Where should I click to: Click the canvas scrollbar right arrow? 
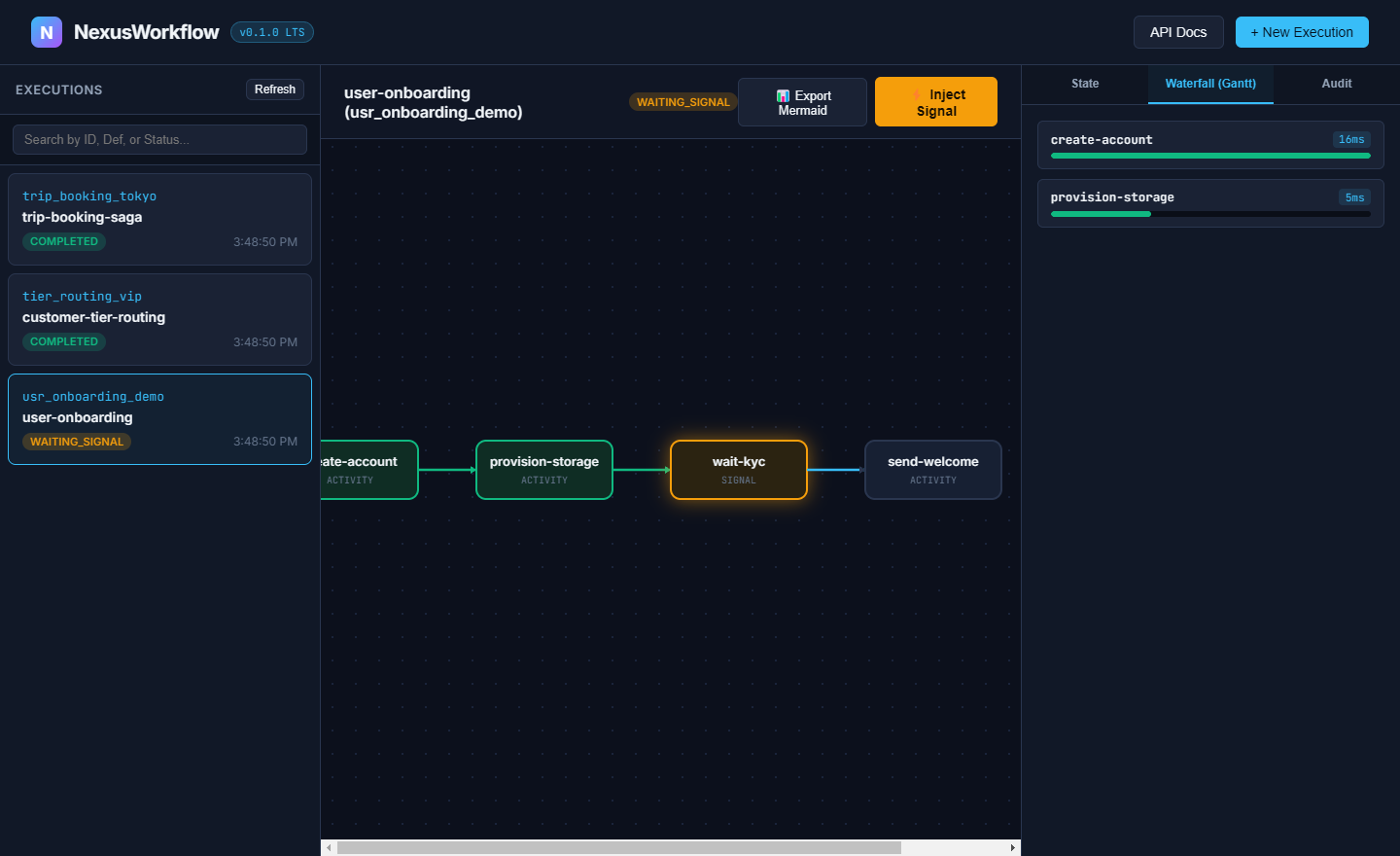1013,848
